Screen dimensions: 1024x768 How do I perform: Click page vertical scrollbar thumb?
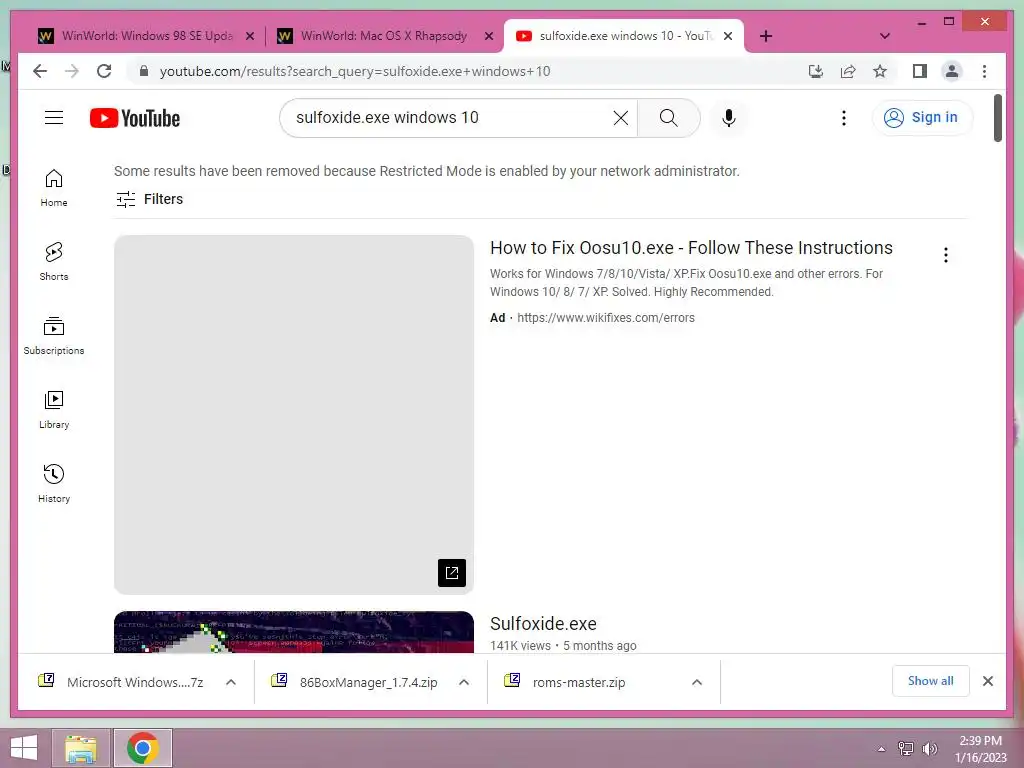[x=997, y=118]
